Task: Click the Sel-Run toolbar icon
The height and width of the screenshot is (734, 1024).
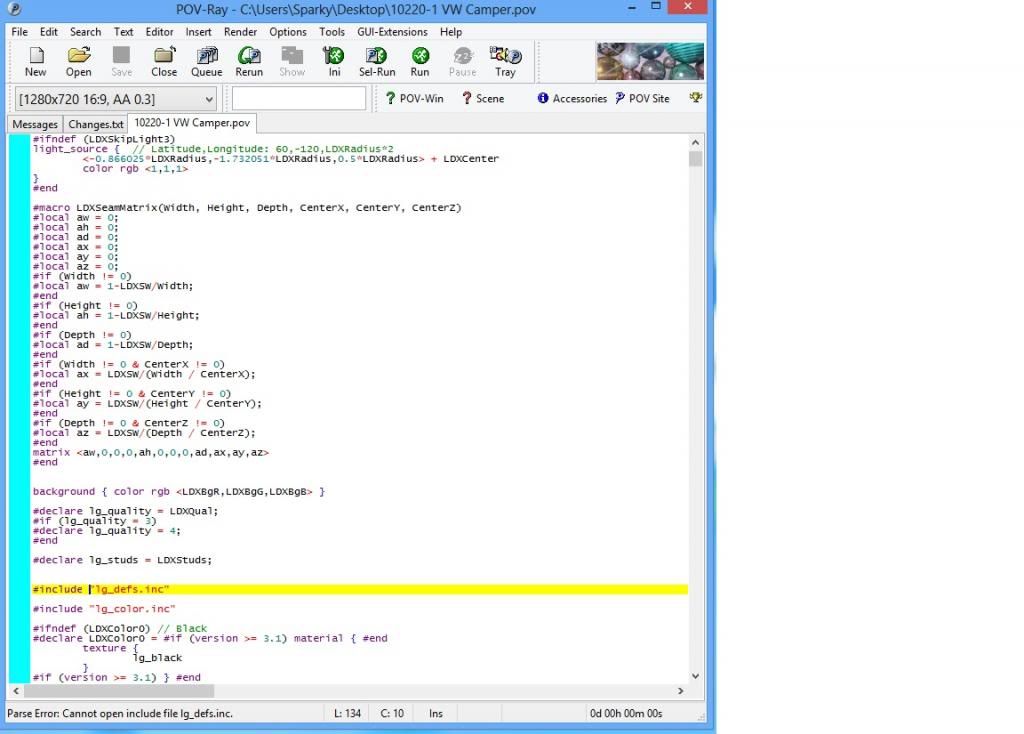Action: (377, 61)
